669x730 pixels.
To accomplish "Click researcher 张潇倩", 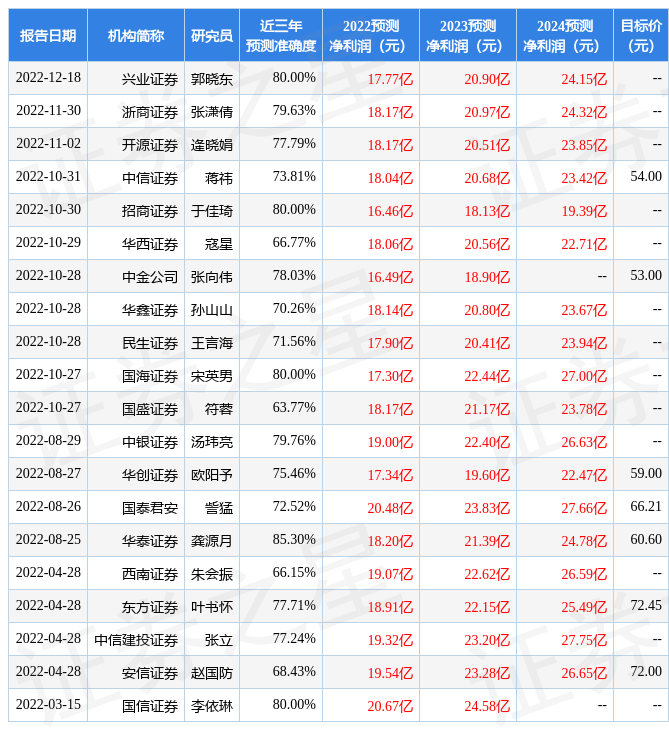I will tap(212, 112).
